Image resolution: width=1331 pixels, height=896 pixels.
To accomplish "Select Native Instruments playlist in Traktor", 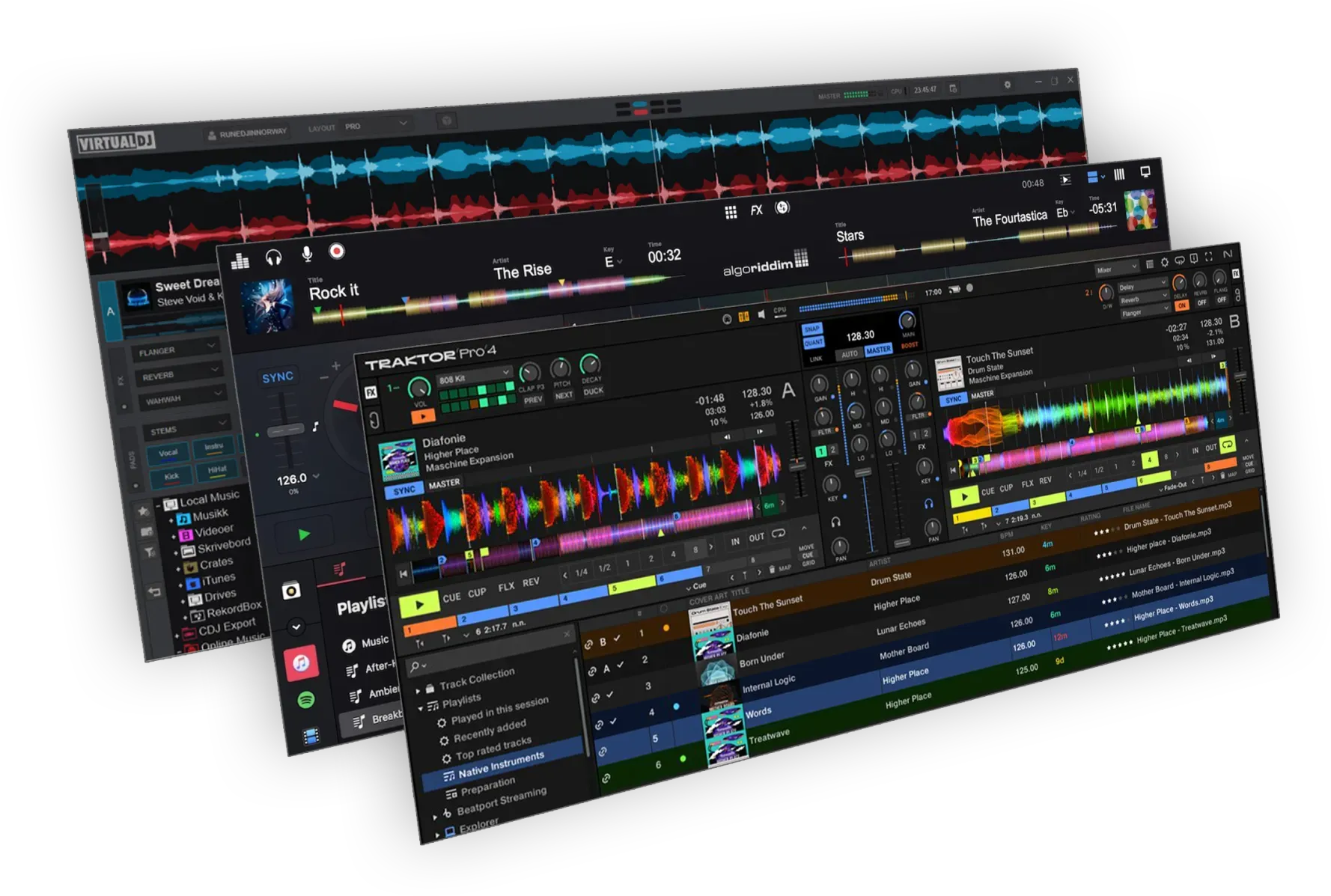I will click(503, 764).
